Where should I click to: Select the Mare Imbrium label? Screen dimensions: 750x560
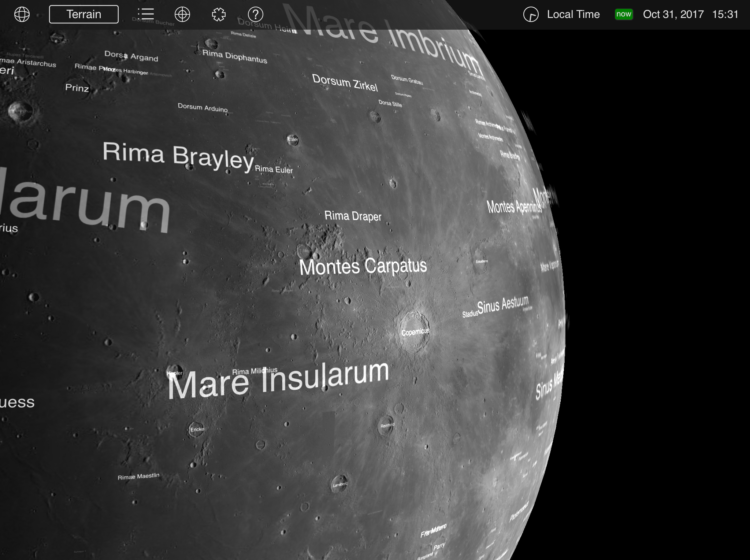tap(383, 38)
